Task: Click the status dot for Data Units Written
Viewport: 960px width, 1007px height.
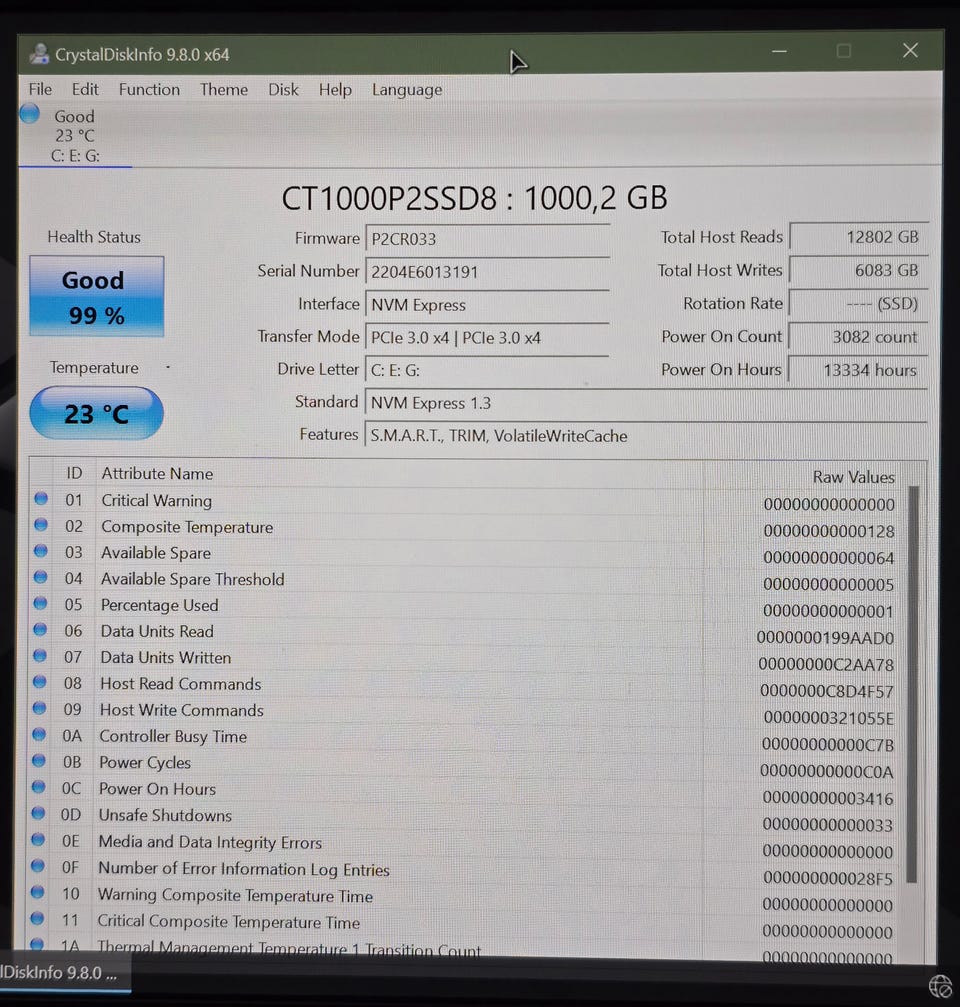Action: point(40,655)
